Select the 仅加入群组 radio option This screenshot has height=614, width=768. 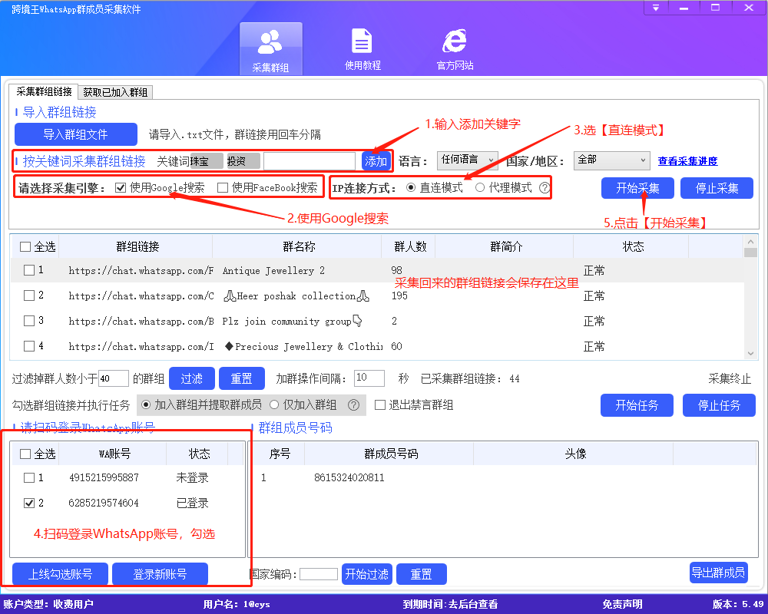click(274, 405)
